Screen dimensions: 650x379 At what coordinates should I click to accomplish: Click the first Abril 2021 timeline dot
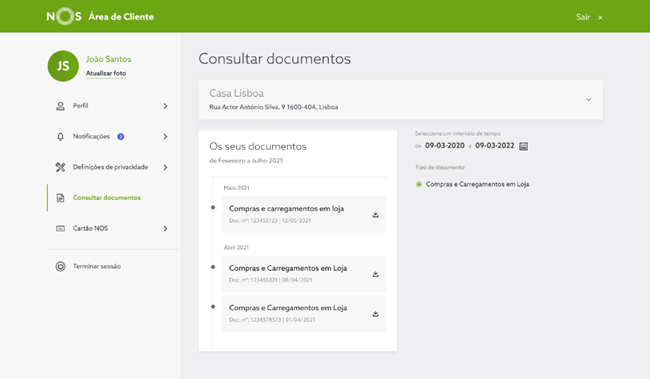(x=213, y=267)
